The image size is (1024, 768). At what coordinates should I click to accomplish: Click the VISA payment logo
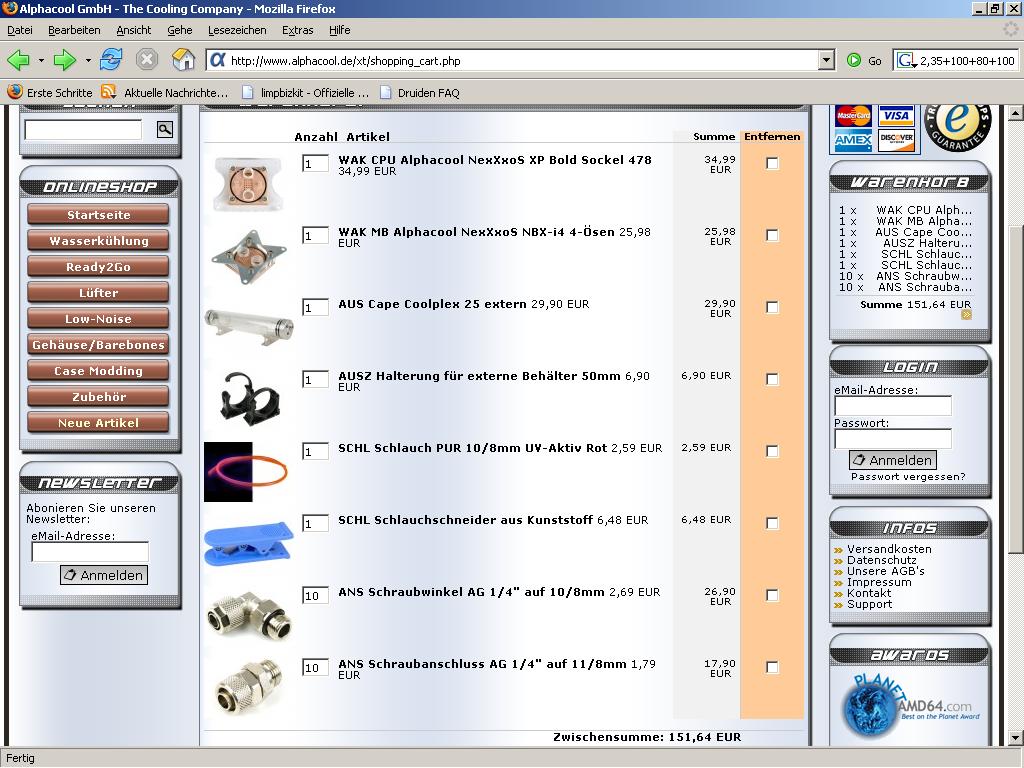coord(896,116)
